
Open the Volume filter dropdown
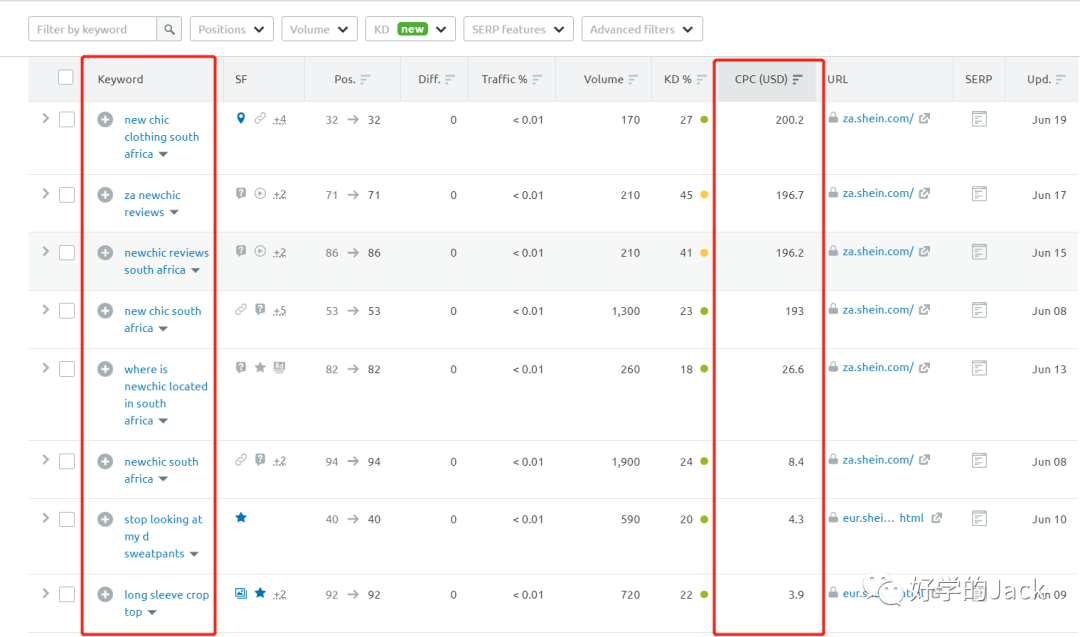[x=319, y=29]
